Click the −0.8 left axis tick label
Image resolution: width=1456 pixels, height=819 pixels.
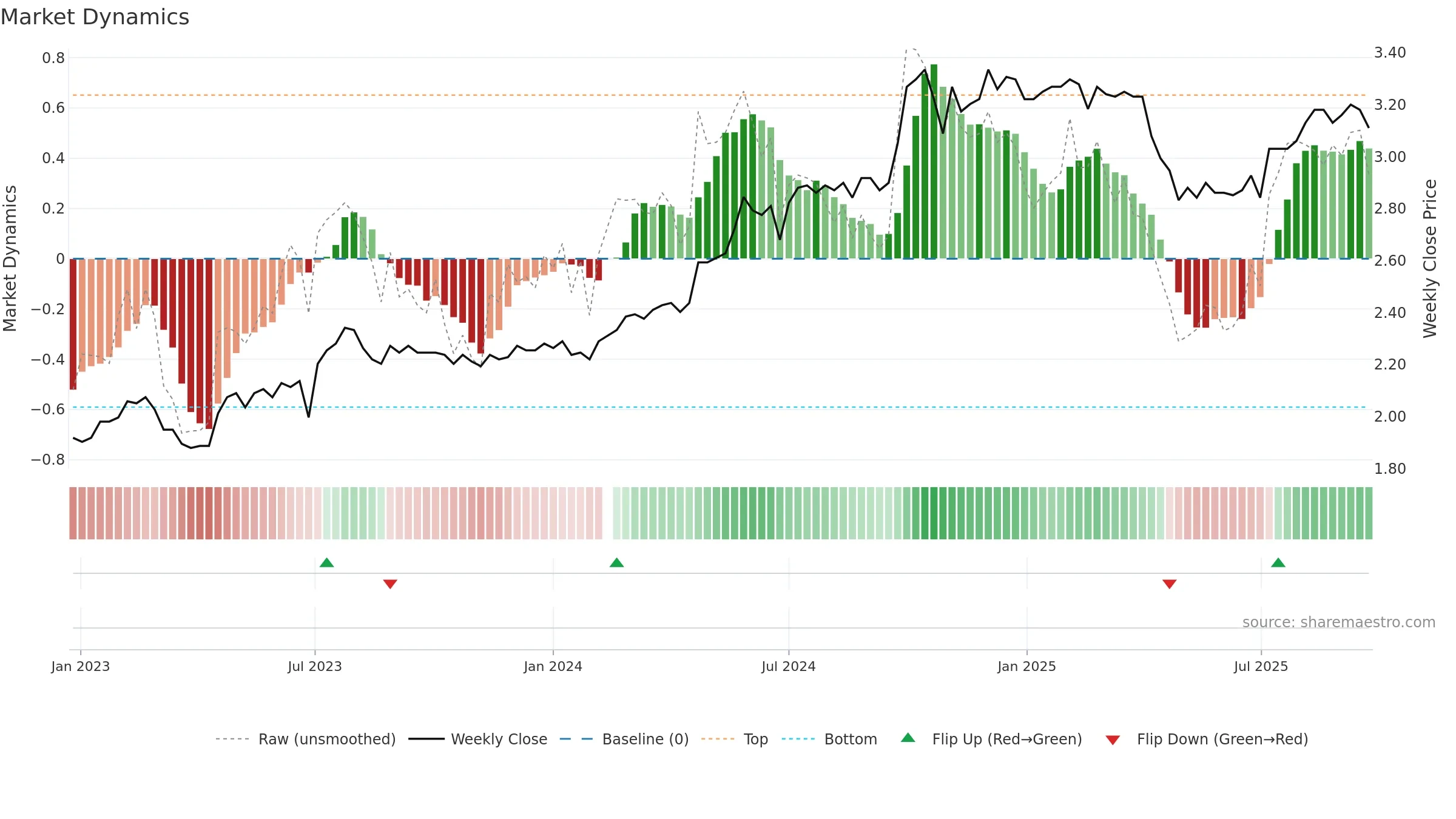pyautogui.click(x=48, y=460)
